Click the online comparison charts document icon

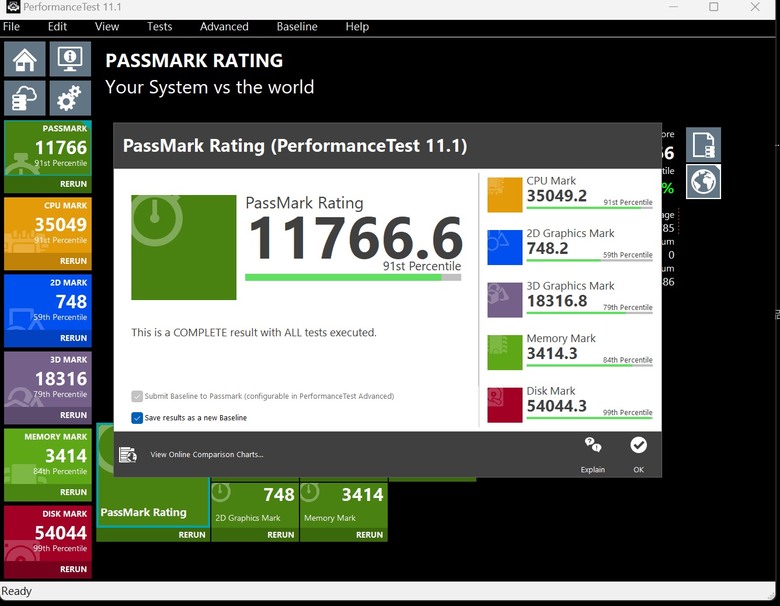coord(128,454)
